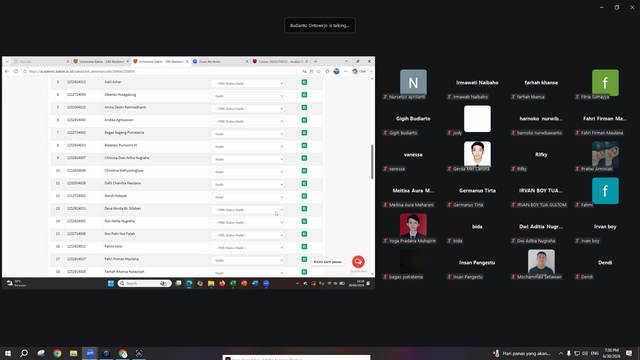Viewport: 640px width, 360px height.
Task: Click the shared browser's vertical scrollbar thumb
Action: click(x=372, y=162)
